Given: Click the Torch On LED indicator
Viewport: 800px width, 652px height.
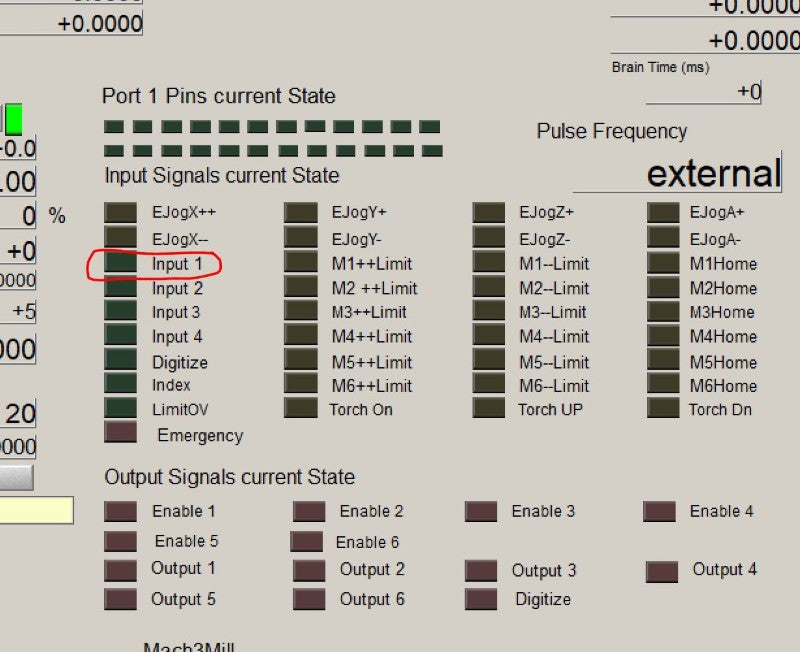Looking at the screenshot, I should [x=300, y=408].
